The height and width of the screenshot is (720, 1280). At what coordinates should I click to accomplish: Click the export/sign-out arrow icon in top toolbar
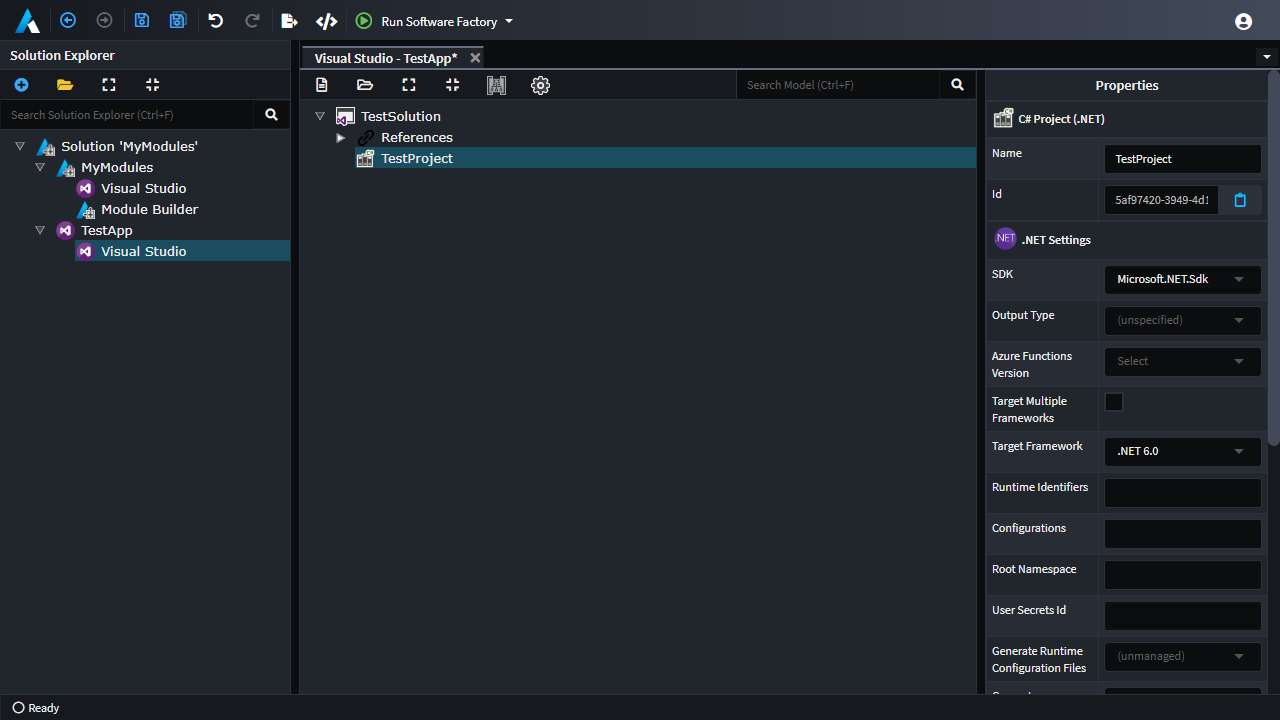pos(289,20)
